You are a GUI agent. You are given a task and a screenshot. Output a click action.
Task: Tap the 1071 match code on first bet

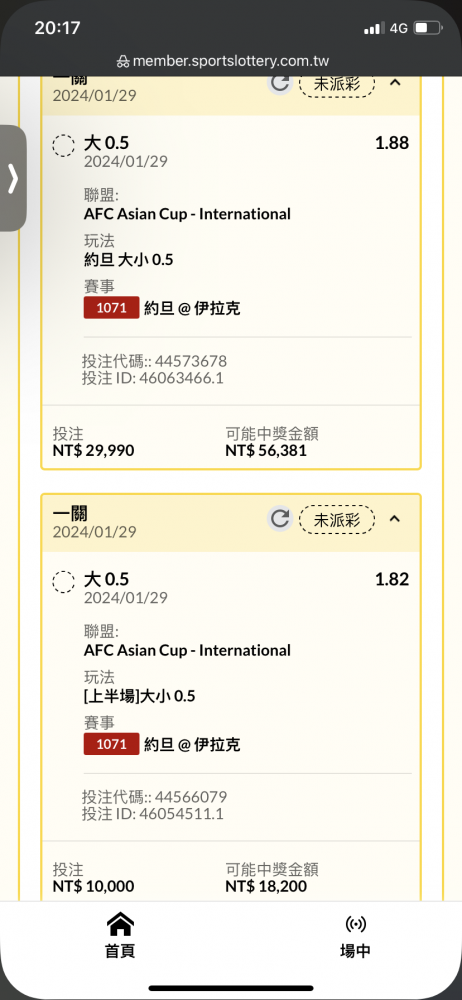point(111,308)
